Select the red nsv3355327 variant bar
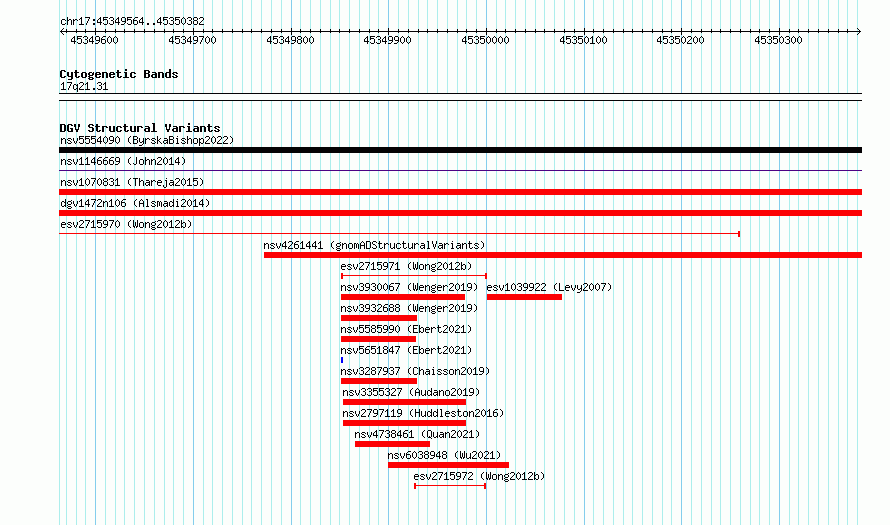890x525 pixels. pyautogui.click(x=404, y=402)
